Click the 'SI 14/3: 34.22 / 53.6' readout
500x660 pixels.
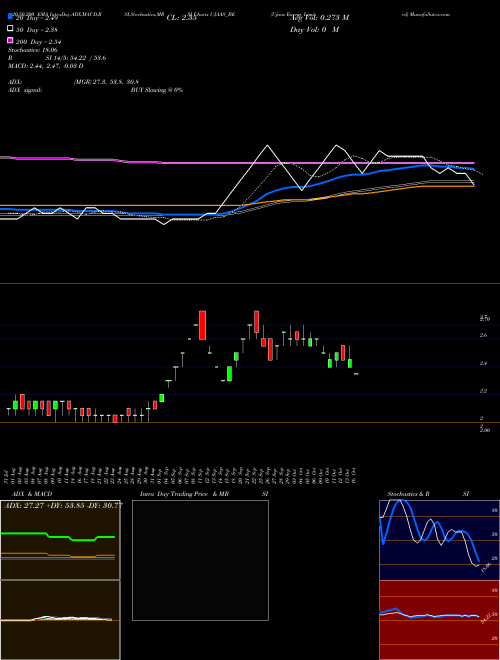tap(76, 58)
